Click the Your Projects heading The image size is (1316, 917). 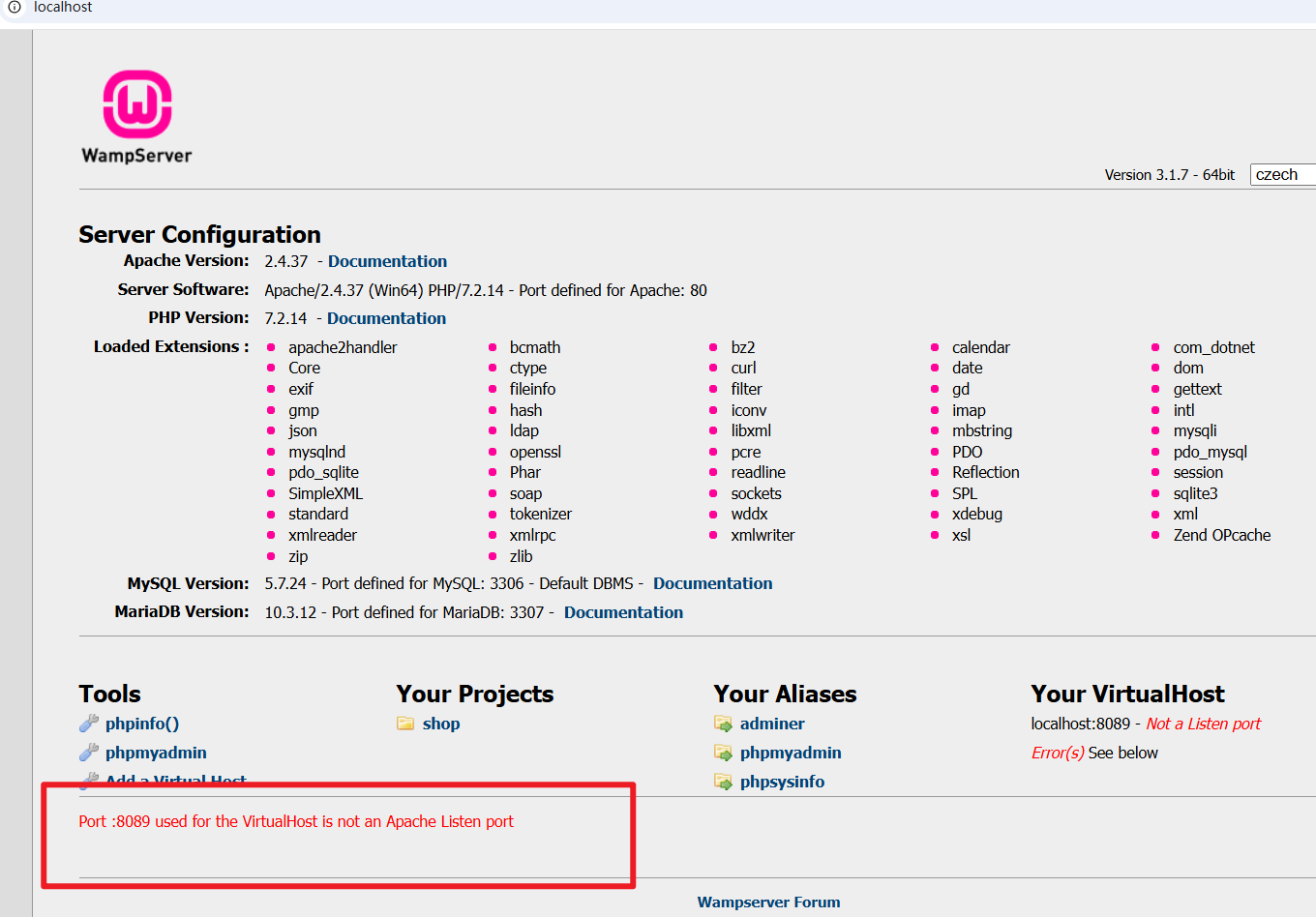coord(475,694)
